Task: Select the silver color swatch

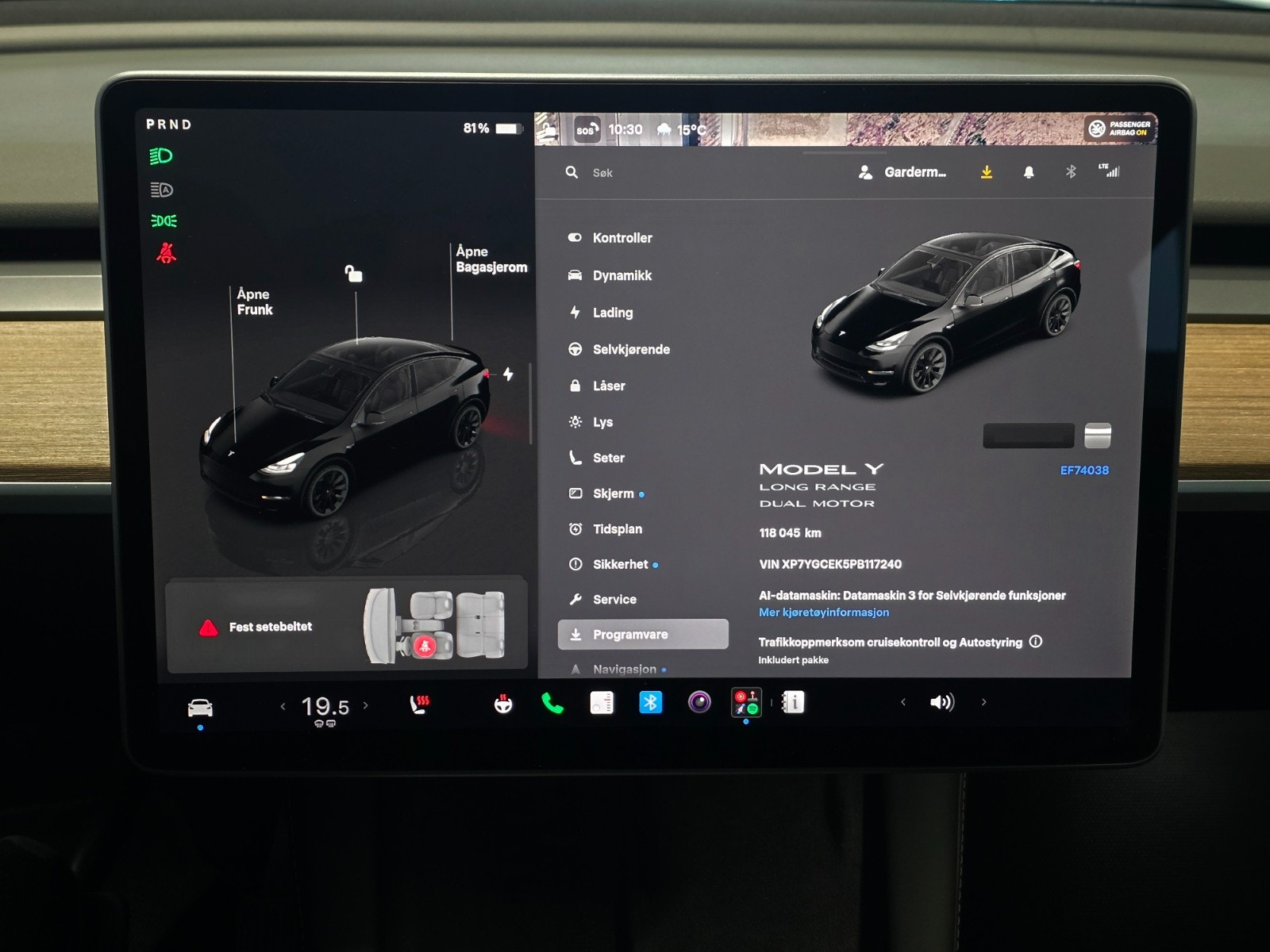Action: tap(1098, 436)
